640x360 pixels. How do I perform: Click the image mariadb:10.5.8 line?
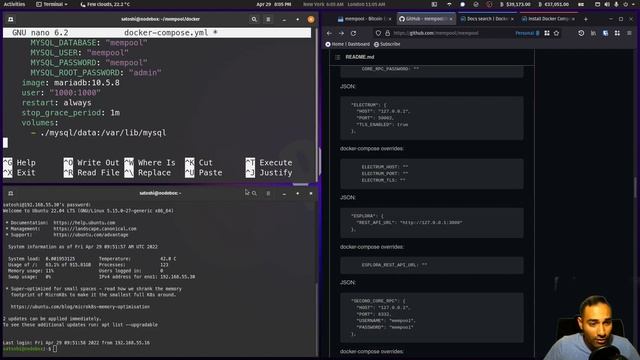[x=71, y=83]
